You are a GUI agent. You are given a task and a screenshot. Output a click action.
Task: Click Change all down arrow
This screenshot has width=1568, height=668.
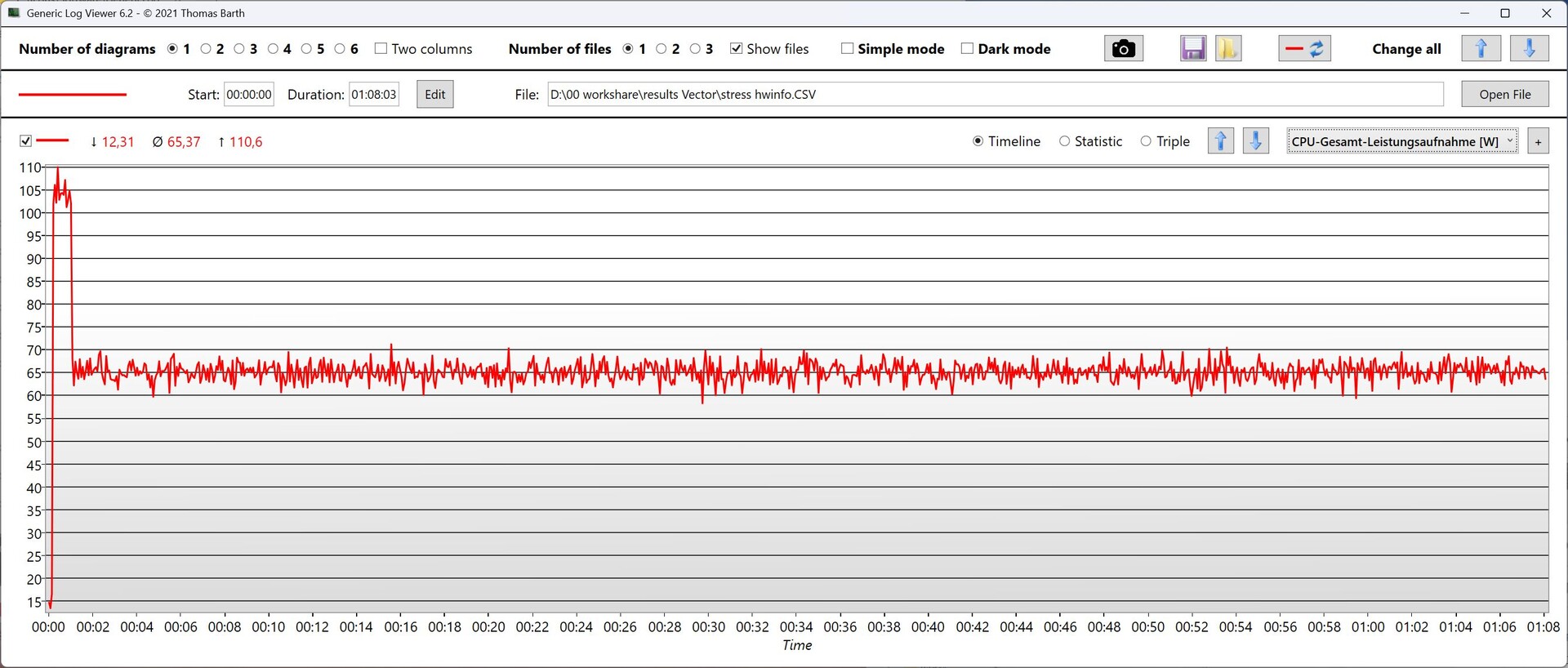[1529, 49]
